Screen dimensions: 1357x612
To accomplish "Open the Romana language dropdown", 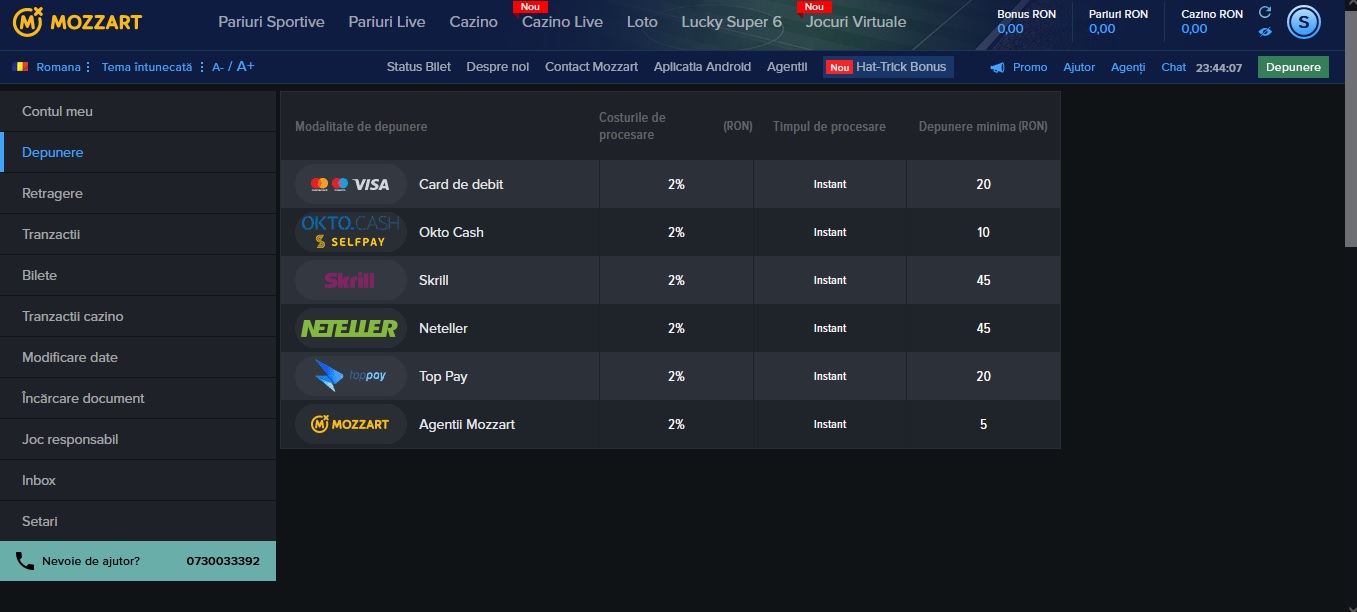I will [x=64, y=67].
